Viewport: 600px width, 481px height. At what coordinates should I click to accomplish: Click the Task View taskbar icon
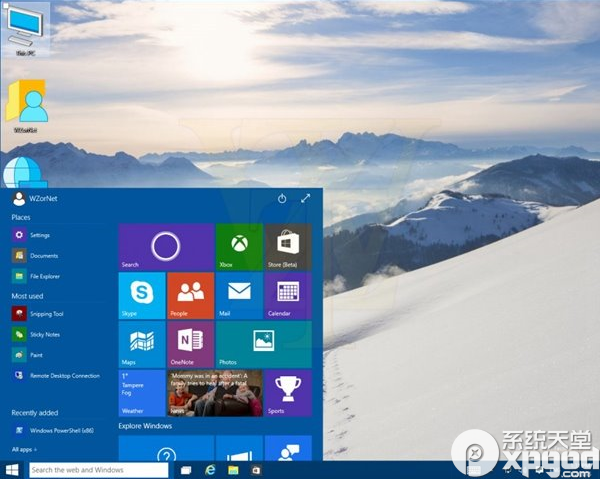(186, 470)
